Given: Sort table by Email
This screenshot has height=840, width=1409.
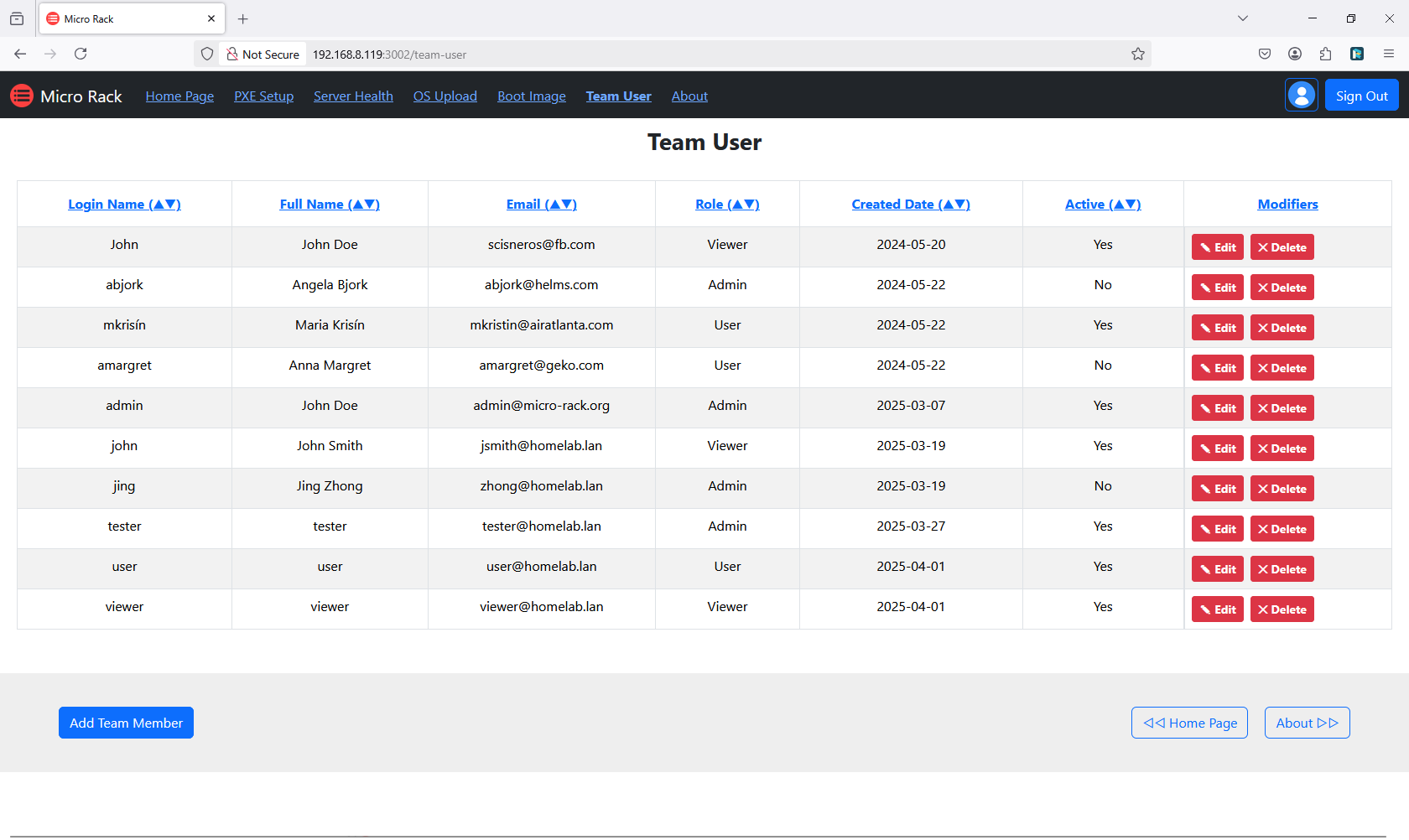Looking at the screenshot, I should (542, 204).
